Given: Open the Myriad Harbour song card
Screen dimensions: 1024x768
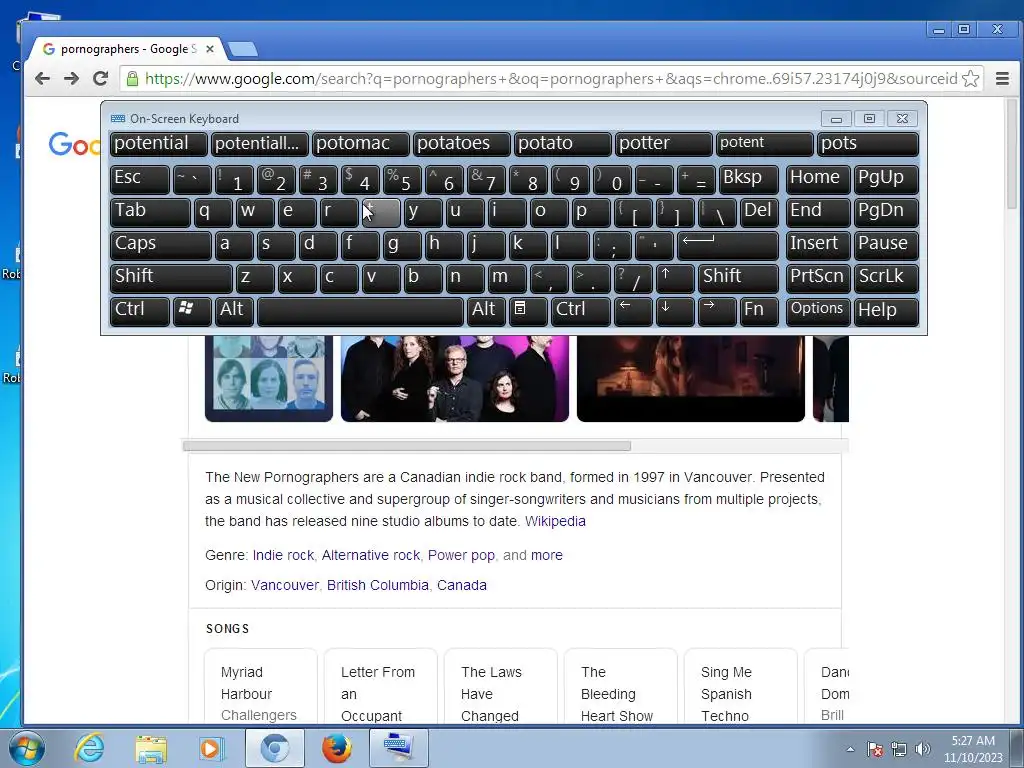Looking at the screenshot, I should tap(261, 686).
